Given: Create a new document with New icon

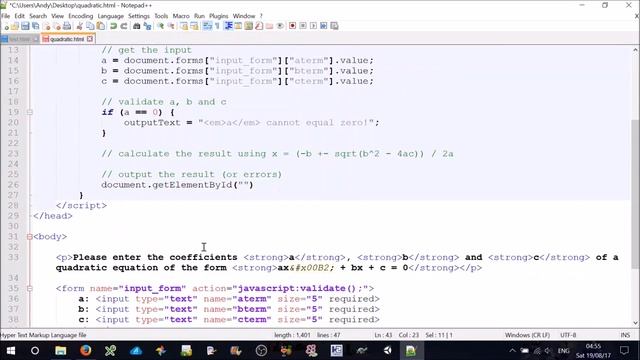Looking at the screenshot, I should 6,26.
